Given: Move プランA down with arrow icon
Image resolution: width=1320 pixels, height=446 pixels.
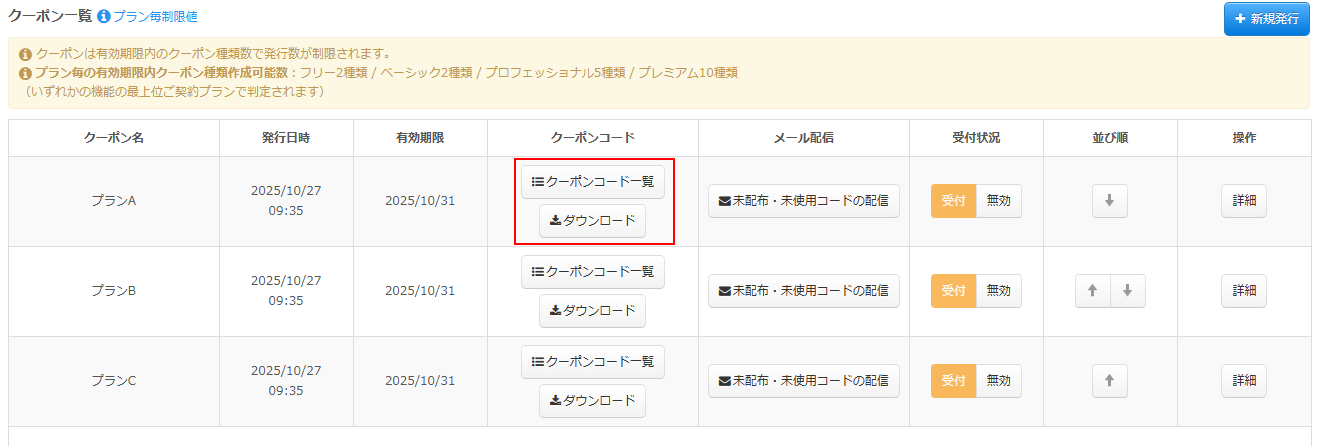Looking at the screenshot, I should [x=1109, y=201].
